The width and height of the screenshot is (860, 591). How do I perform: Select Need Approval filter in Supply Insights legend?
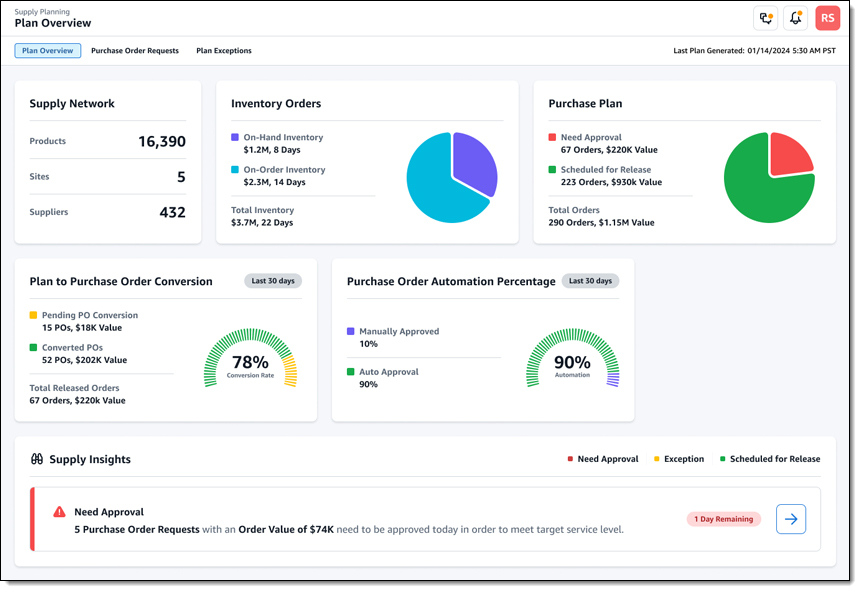[x=603, y=459]
